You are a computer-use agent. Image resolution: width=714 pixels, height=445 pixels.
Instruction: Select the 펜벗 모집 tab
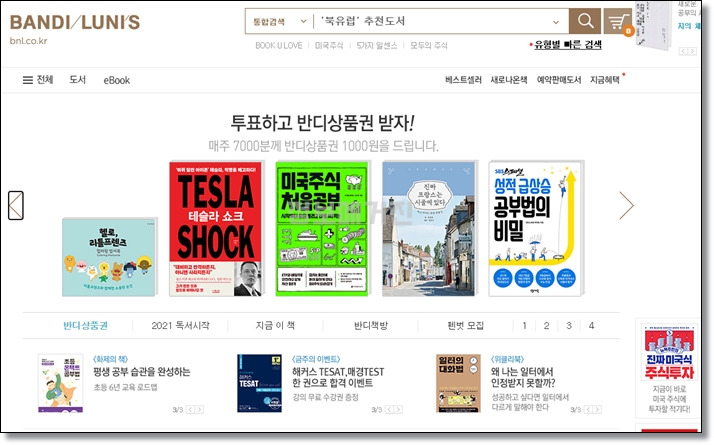tap(465, 326)
